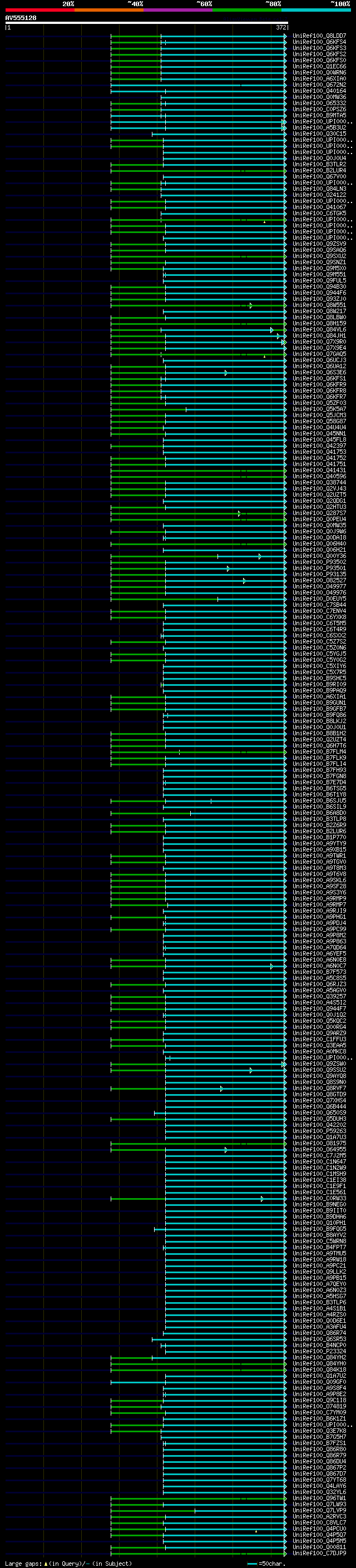The width and height of the screenshot is (356, 1568).
Task: Select hit UniRef100_C5Z7S2
Action: pos(319,641)
